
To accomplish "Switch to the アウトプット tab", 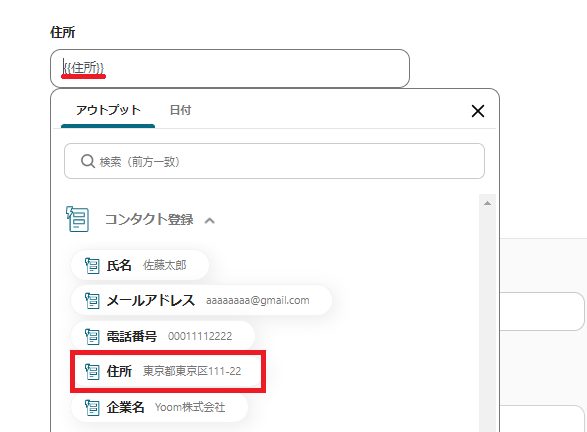I will (x=108, y=110).
